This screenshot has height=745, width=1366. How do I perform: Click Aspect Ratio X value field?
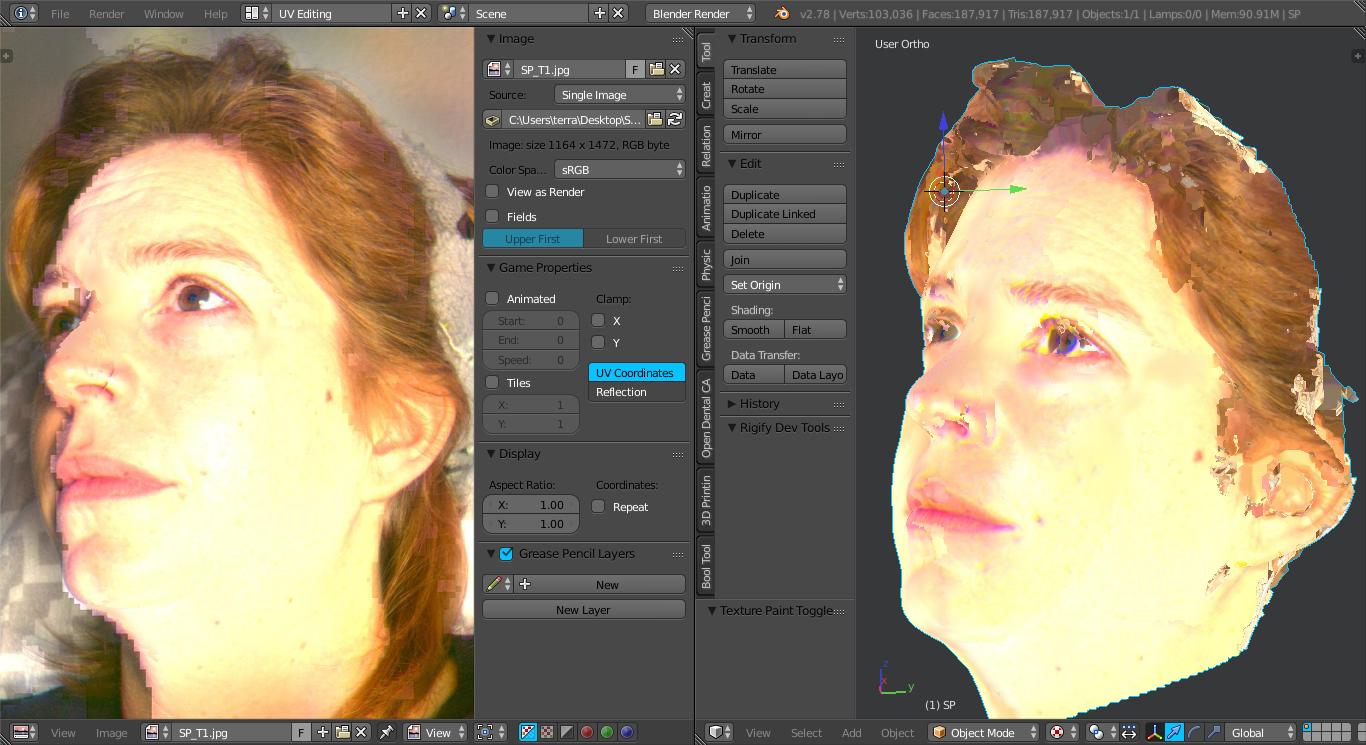(531, 504)
